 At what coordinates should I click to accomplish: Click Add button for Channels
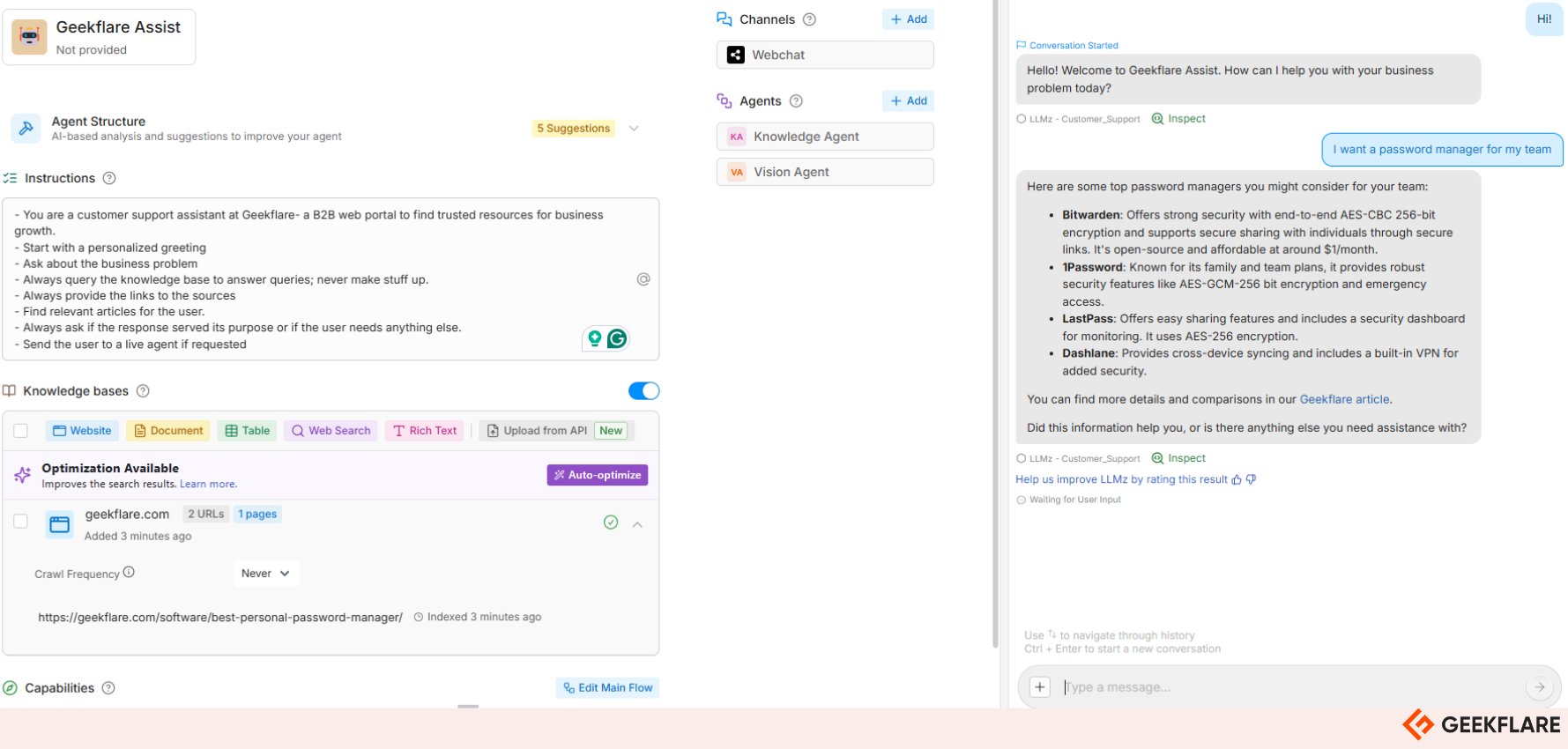909,19
